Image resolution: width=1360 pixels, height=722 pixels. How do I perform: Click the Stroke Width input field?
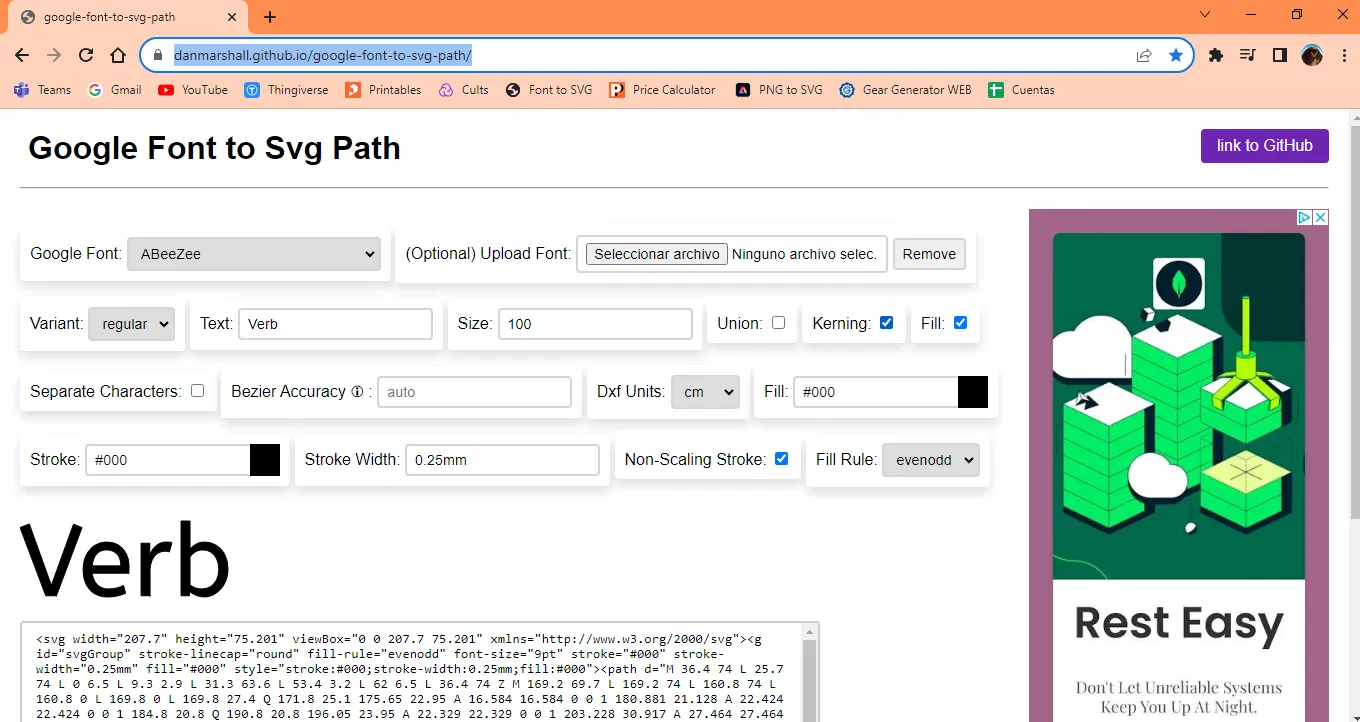tap(502, 460)
